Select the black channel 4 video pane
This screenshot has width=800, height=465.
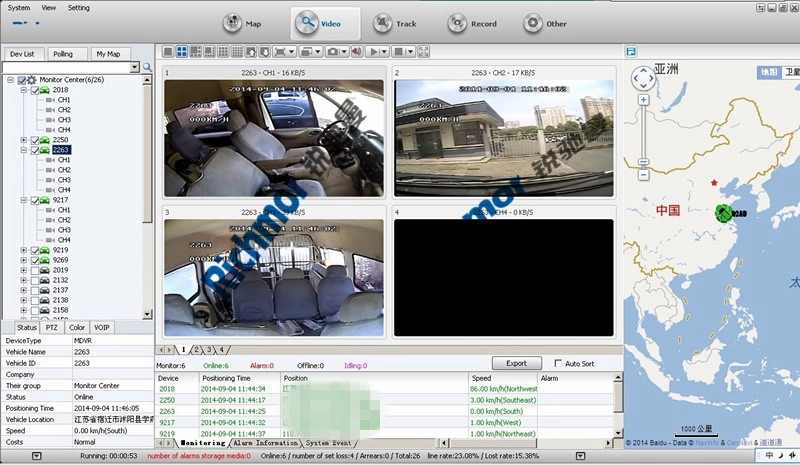coord(504,278)
